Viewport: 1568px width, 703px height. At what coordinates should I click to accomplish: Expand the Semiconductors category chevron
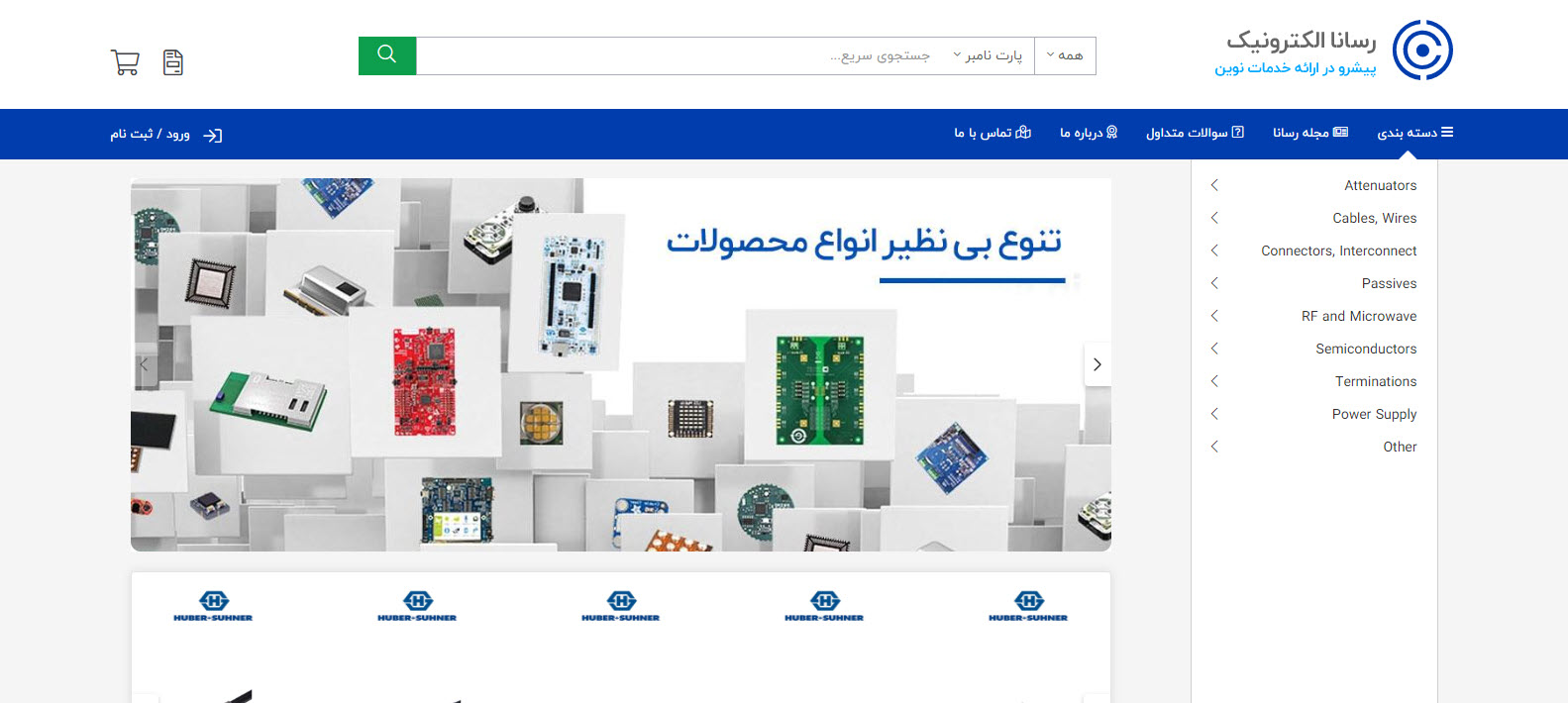coord(1214,349)
